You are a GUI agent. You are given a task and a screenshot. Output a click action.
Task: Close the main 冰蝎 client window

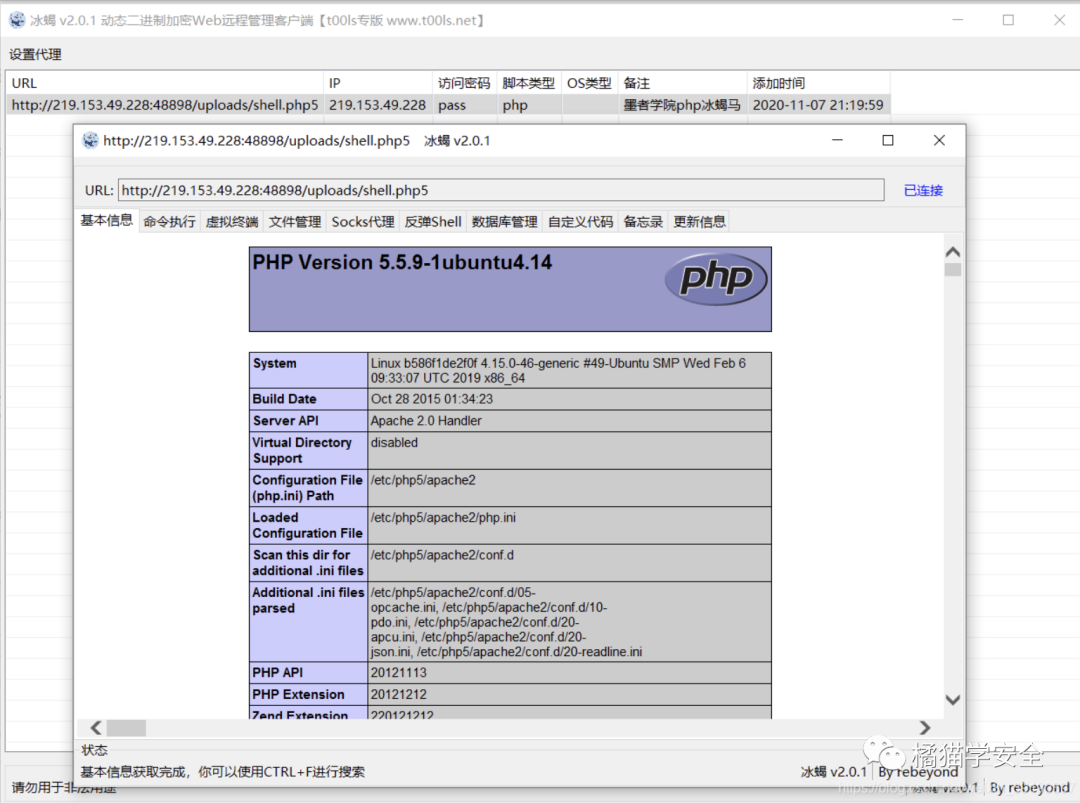(1059, 20)
